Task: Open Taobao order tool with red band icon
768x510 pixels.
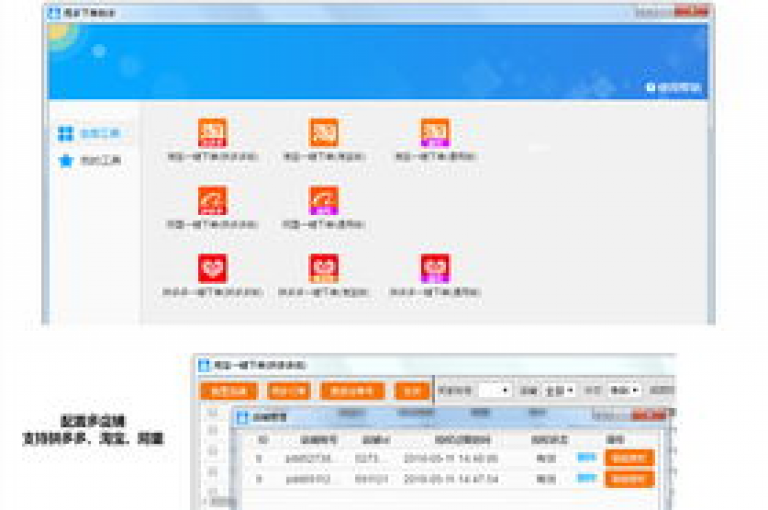Action: click(x=212, y=133)
